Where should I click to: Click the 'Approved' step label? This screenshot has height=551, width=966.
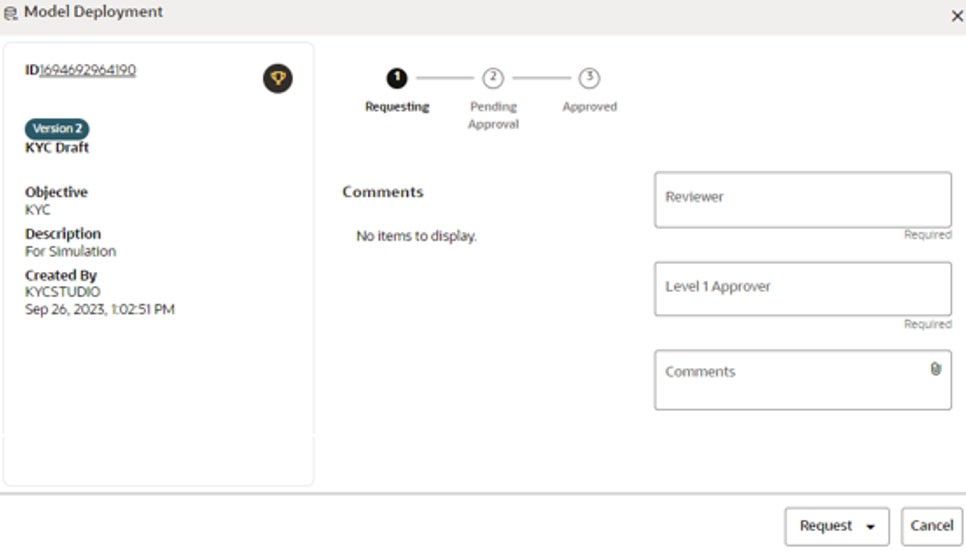(590, 107)
